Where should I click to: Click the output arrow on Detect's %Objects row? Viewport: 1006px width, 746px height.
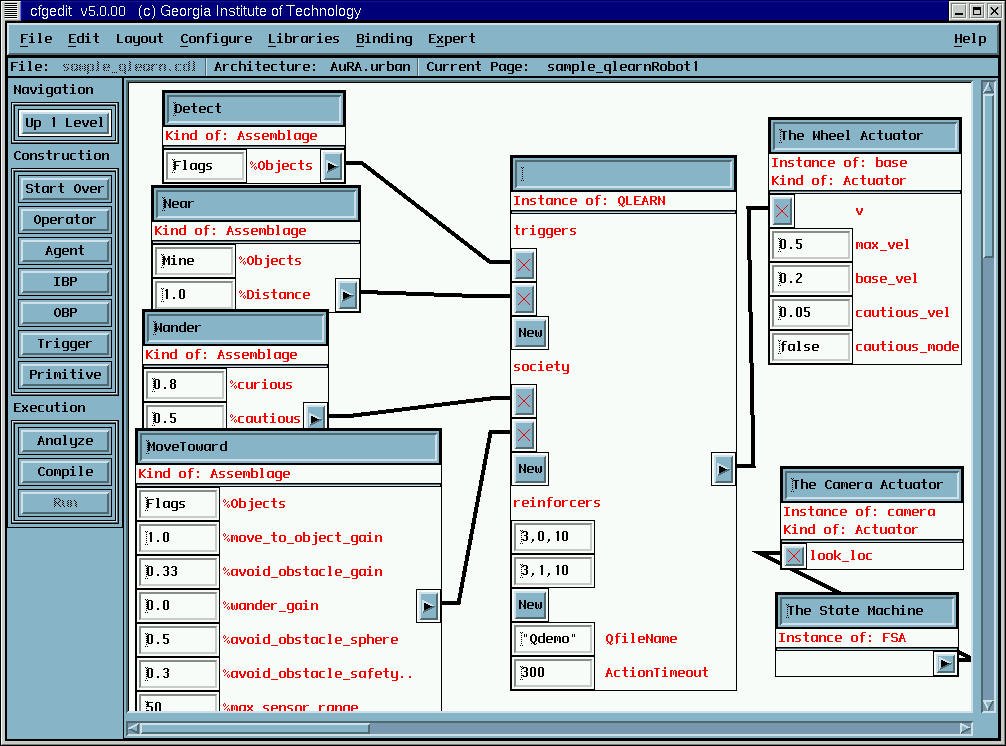click(333, 166)
